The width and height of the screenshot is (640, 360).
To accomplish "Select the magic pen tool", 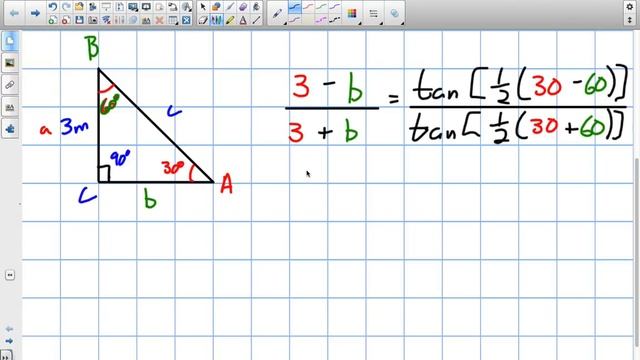I will tap(230, 7).
